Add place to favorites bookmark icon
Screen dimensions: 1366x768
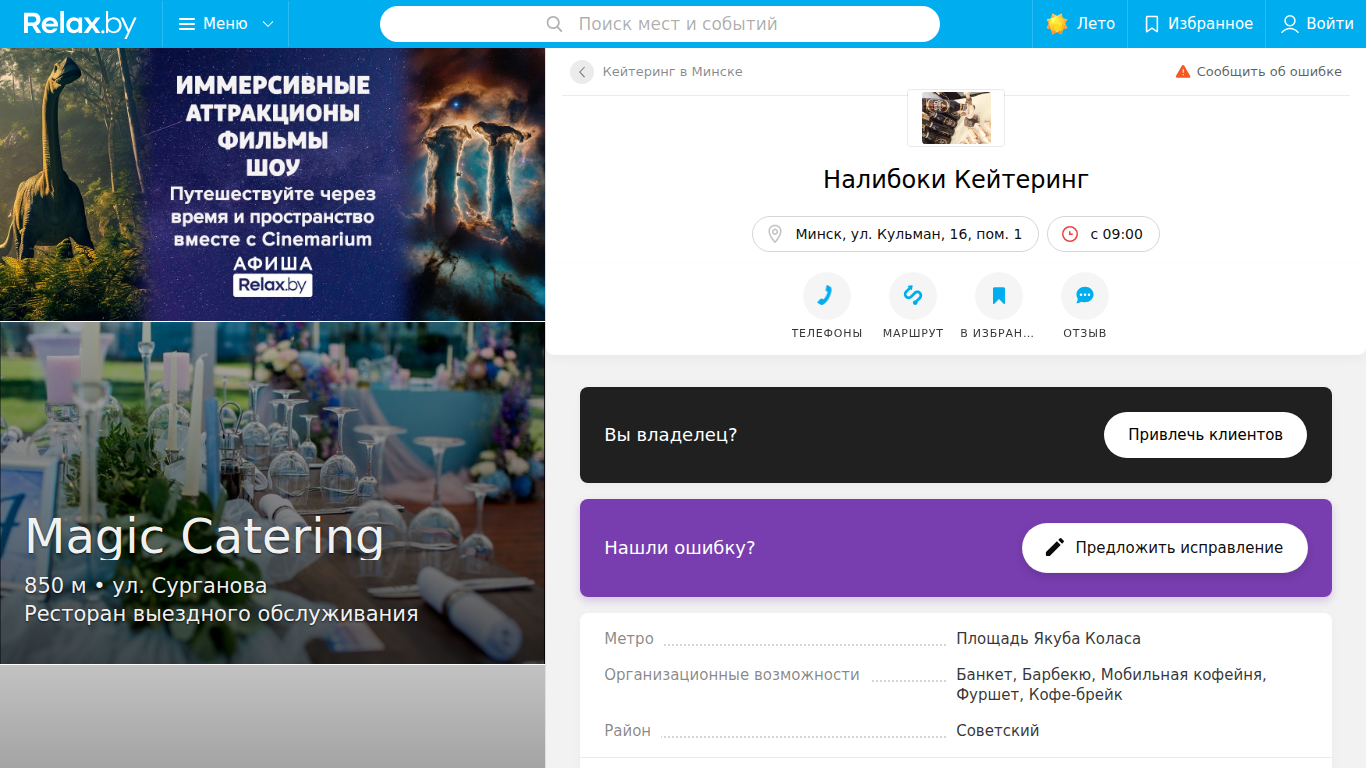click(x=998, y=296)
